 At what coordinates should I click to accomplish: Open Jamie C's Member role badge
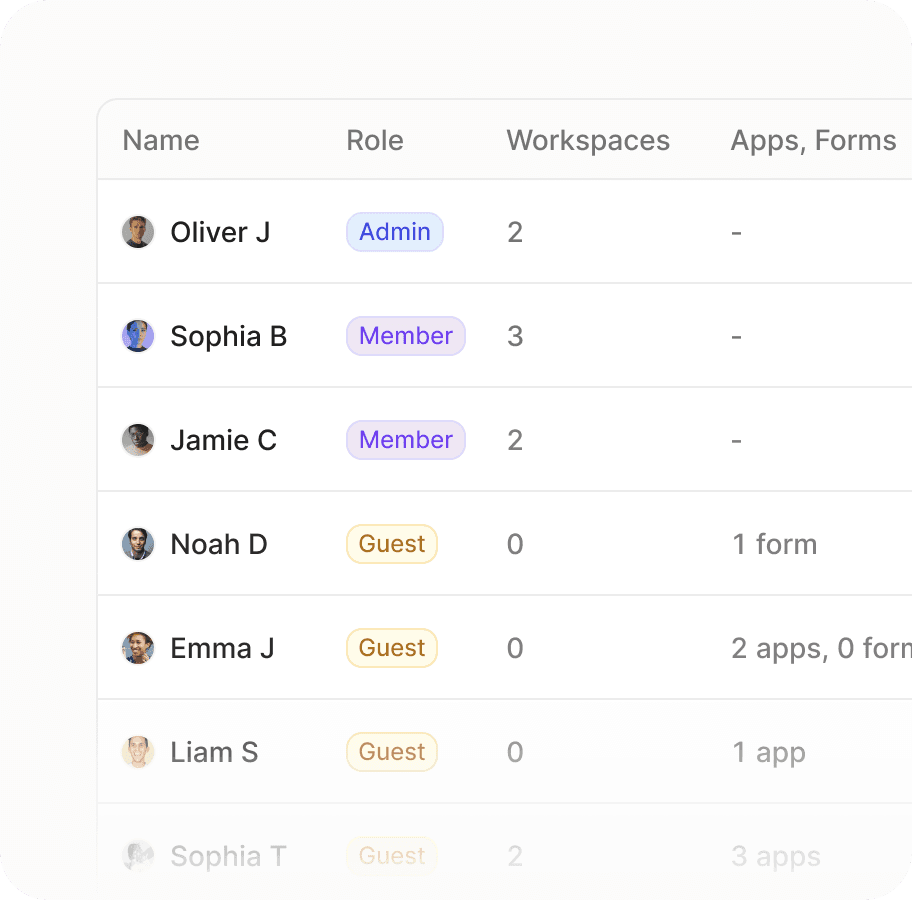pos(406,440)
